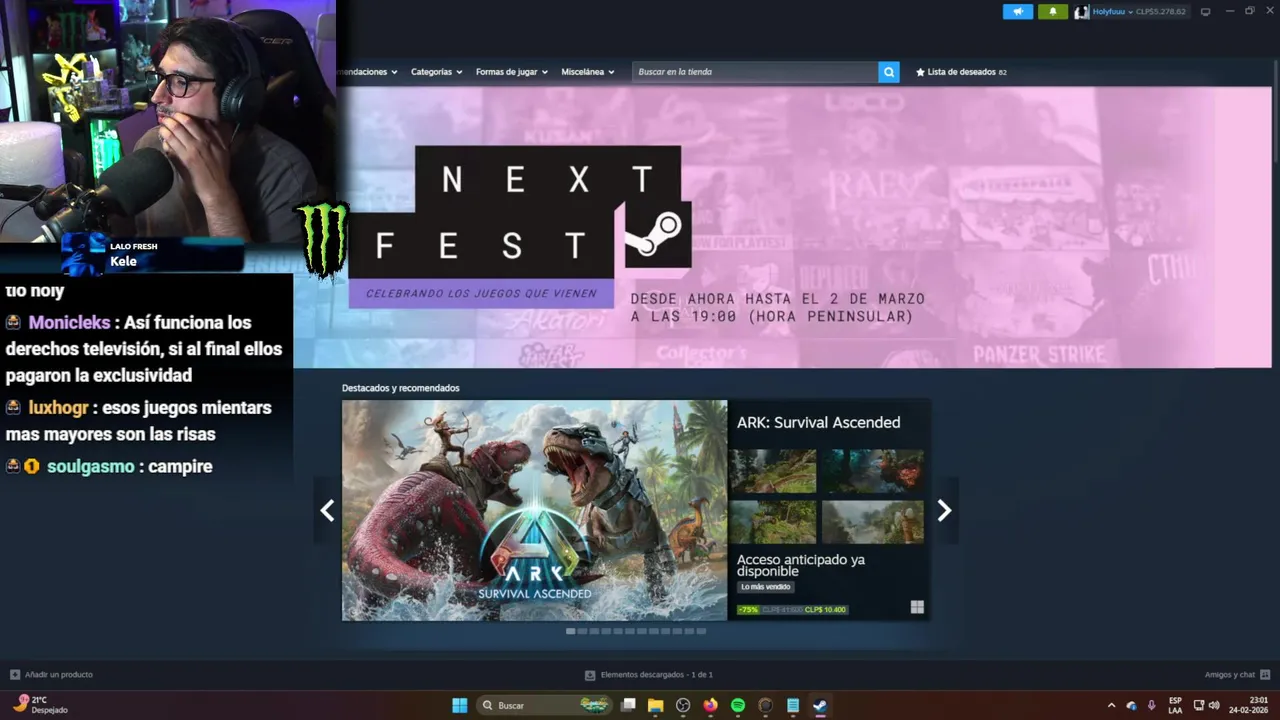
Task: Click the -75% discount price block
Action: click(x=792, y=609)
